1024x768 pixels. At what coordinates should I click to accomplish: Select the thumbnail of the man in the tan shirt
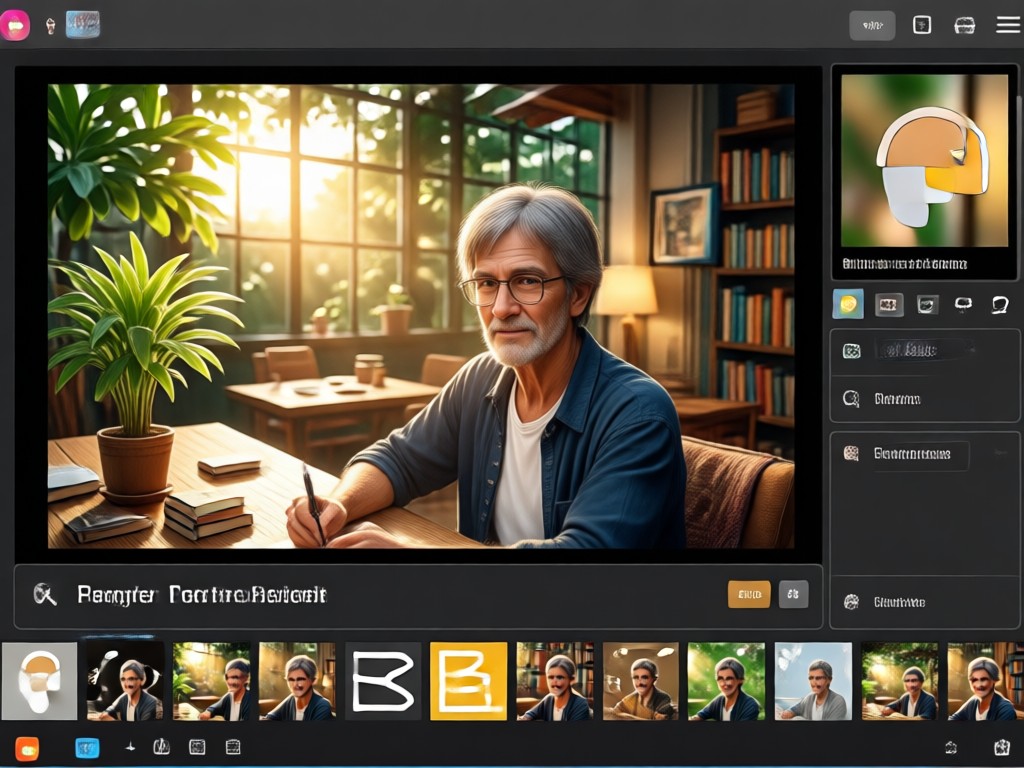[641, 681]
